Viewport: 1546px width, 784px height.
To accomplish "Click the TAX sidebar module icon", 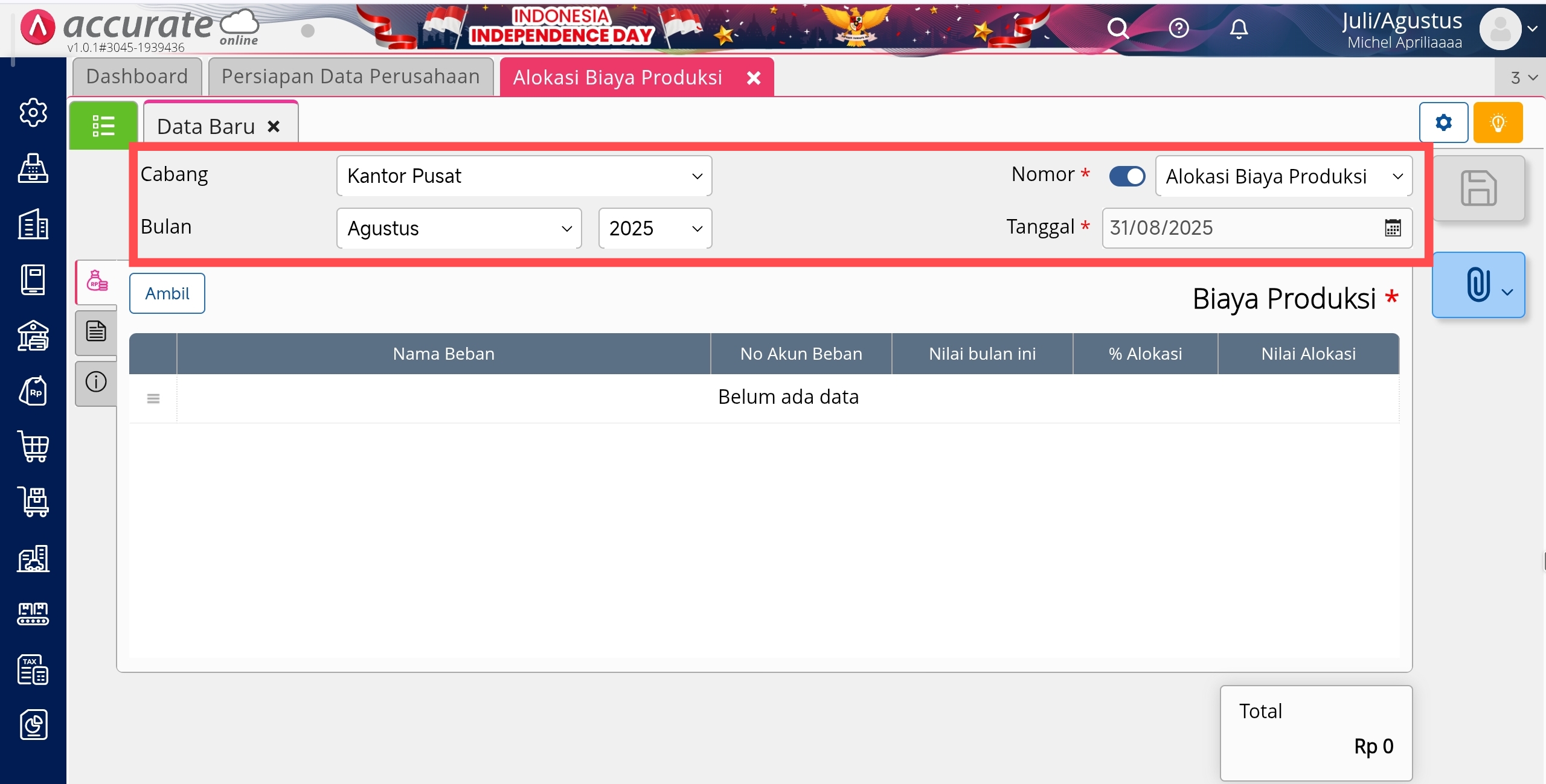I will pos(33,669).
